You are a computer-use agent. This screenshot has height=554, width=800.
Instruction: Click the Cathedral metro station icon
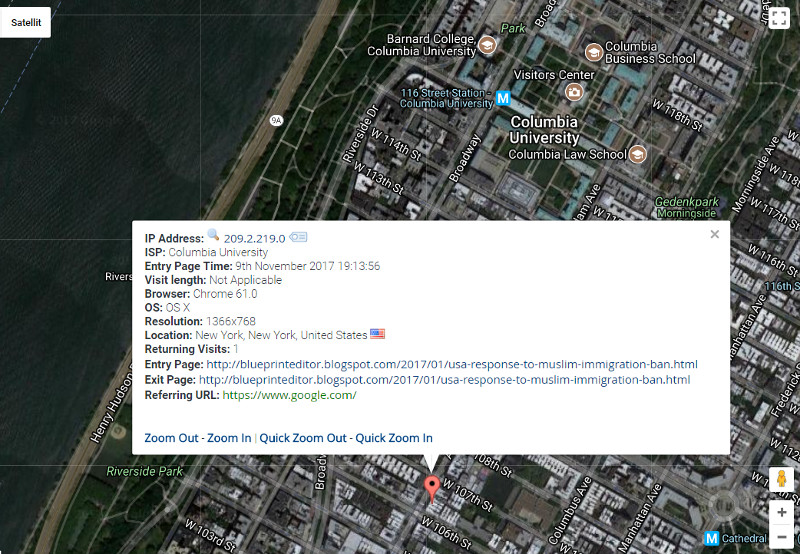pos(711,538)
